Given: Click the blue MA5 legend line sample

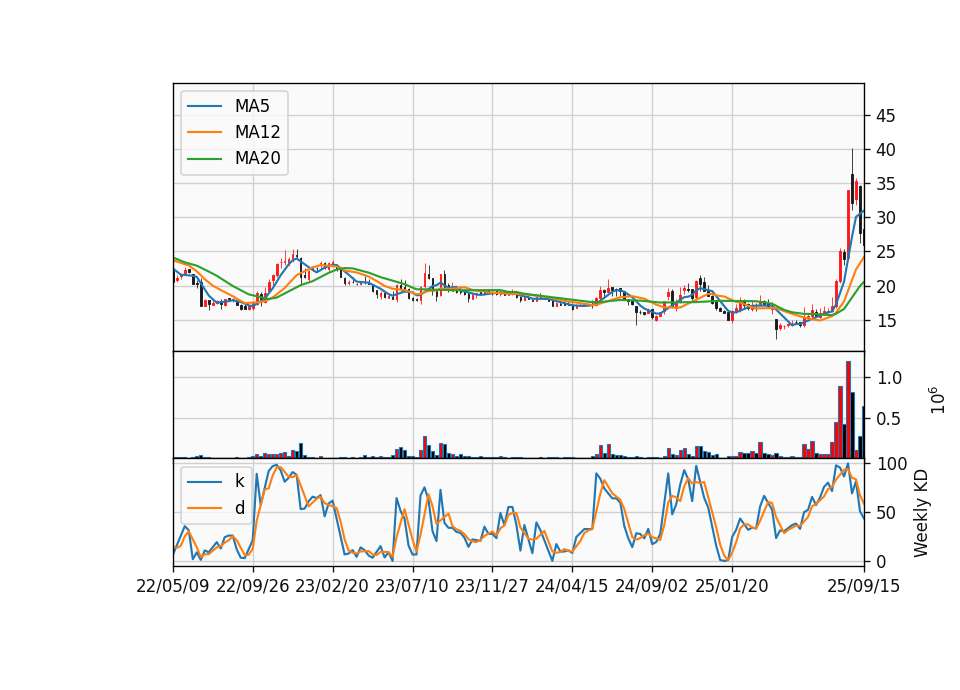Looking at the screenshot, I should coord(204,106).
